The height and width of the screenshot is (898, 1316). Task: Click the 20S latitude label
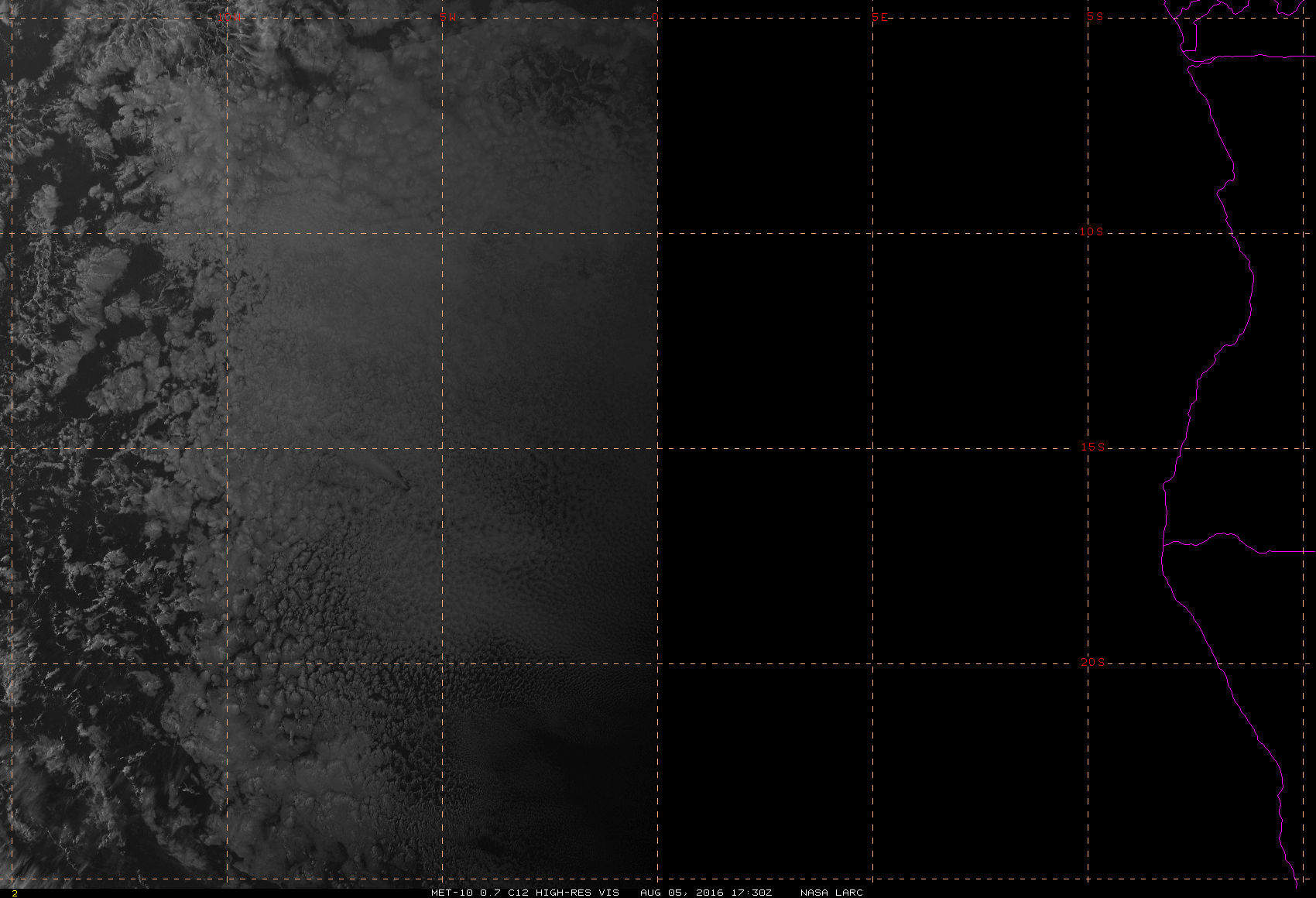click(1092, 662)
